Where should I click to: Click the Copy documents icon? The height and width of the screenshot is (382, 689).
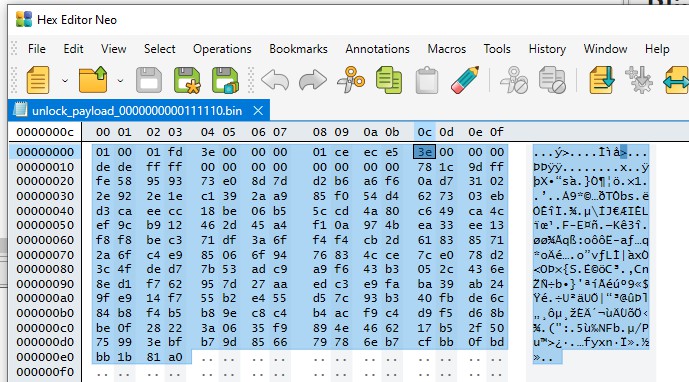[389, 80]
